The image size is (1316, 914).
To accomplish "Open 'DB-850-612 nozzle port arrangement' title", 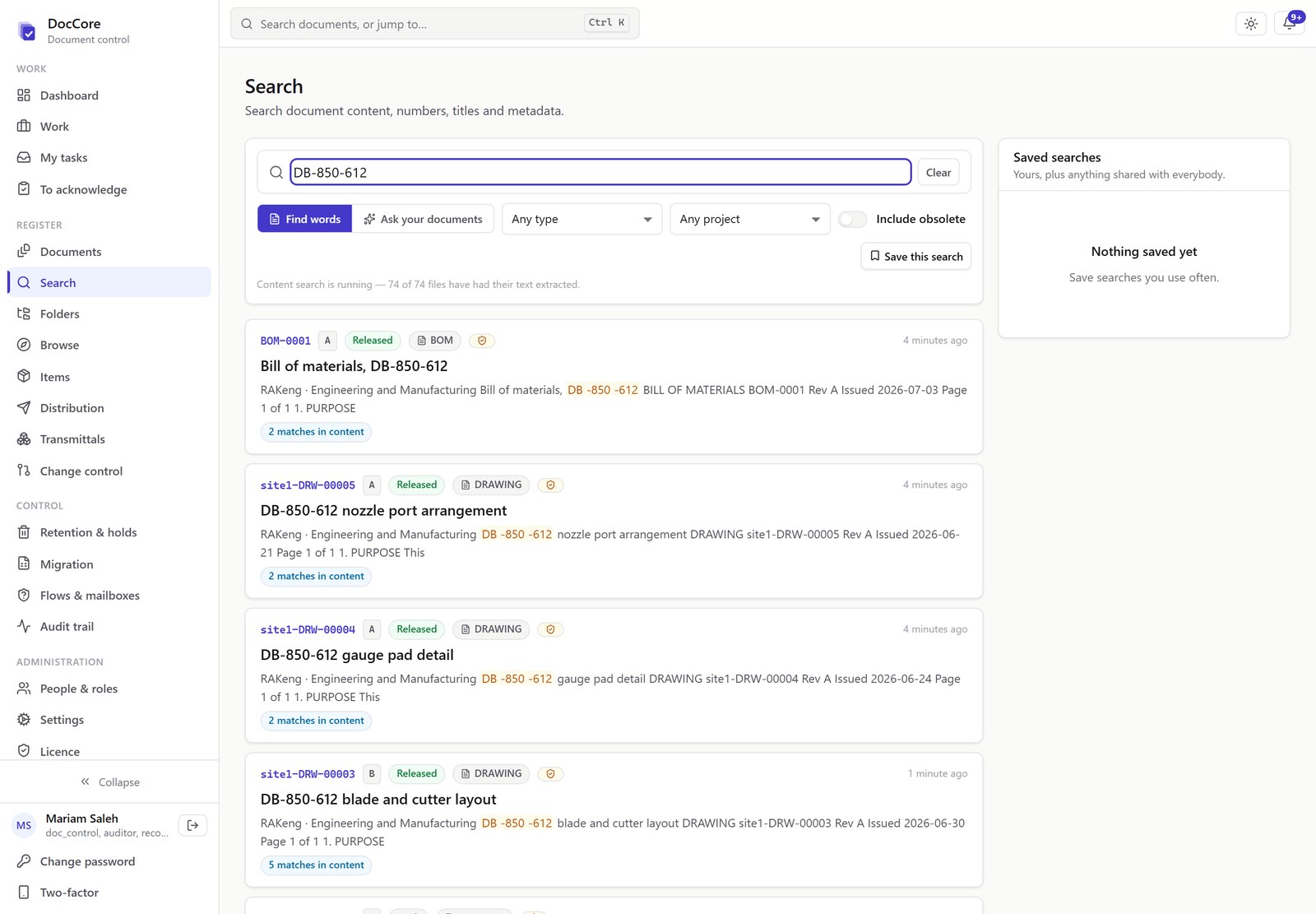I will (383, 511).
